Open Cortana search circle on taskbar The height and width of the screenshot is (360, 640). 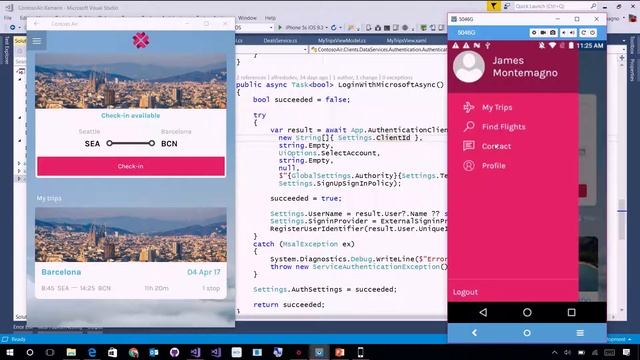[x=30, y=352]
